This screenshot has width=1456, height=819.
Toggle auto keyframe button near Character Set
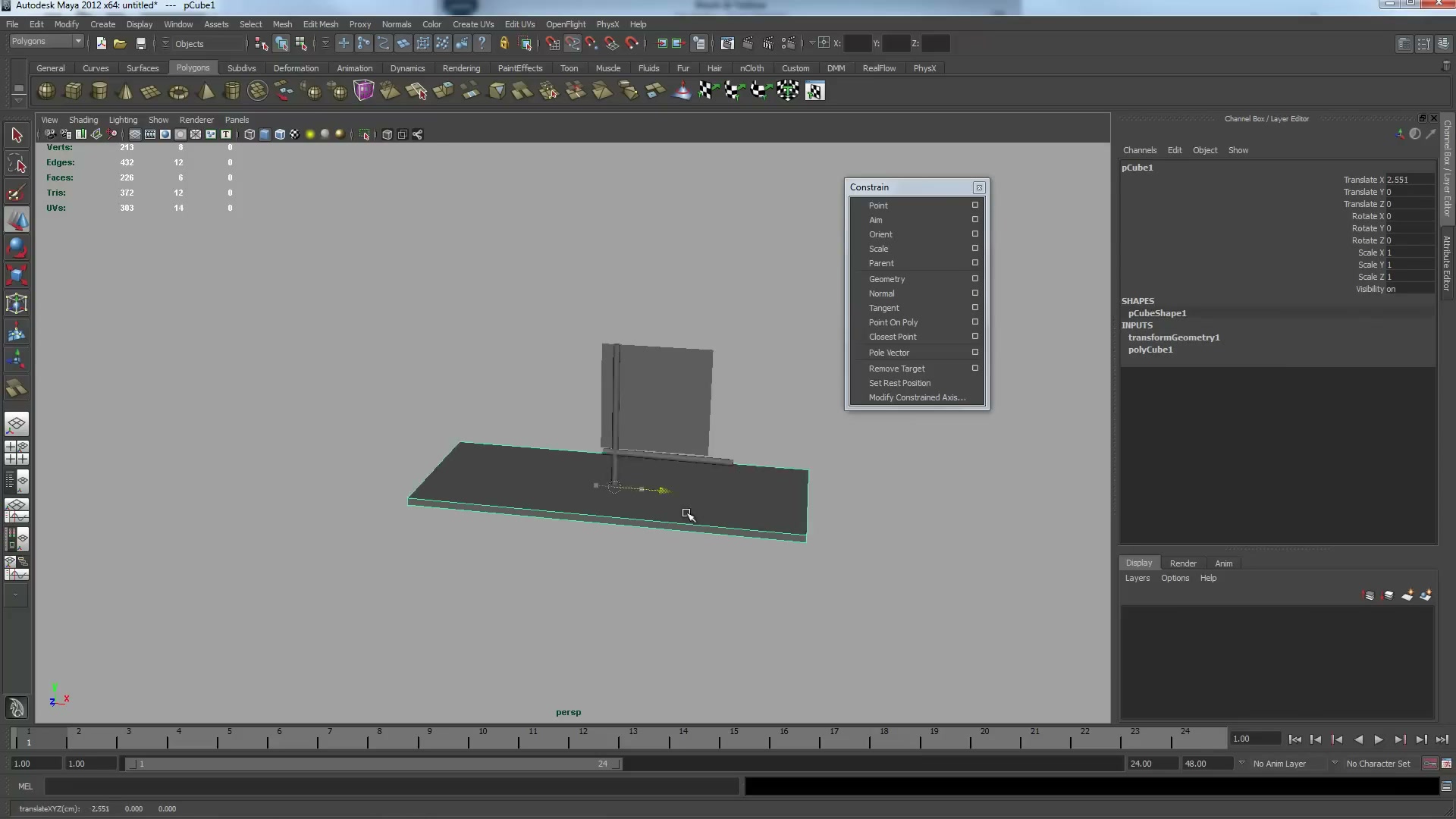tap(1430, 764)
